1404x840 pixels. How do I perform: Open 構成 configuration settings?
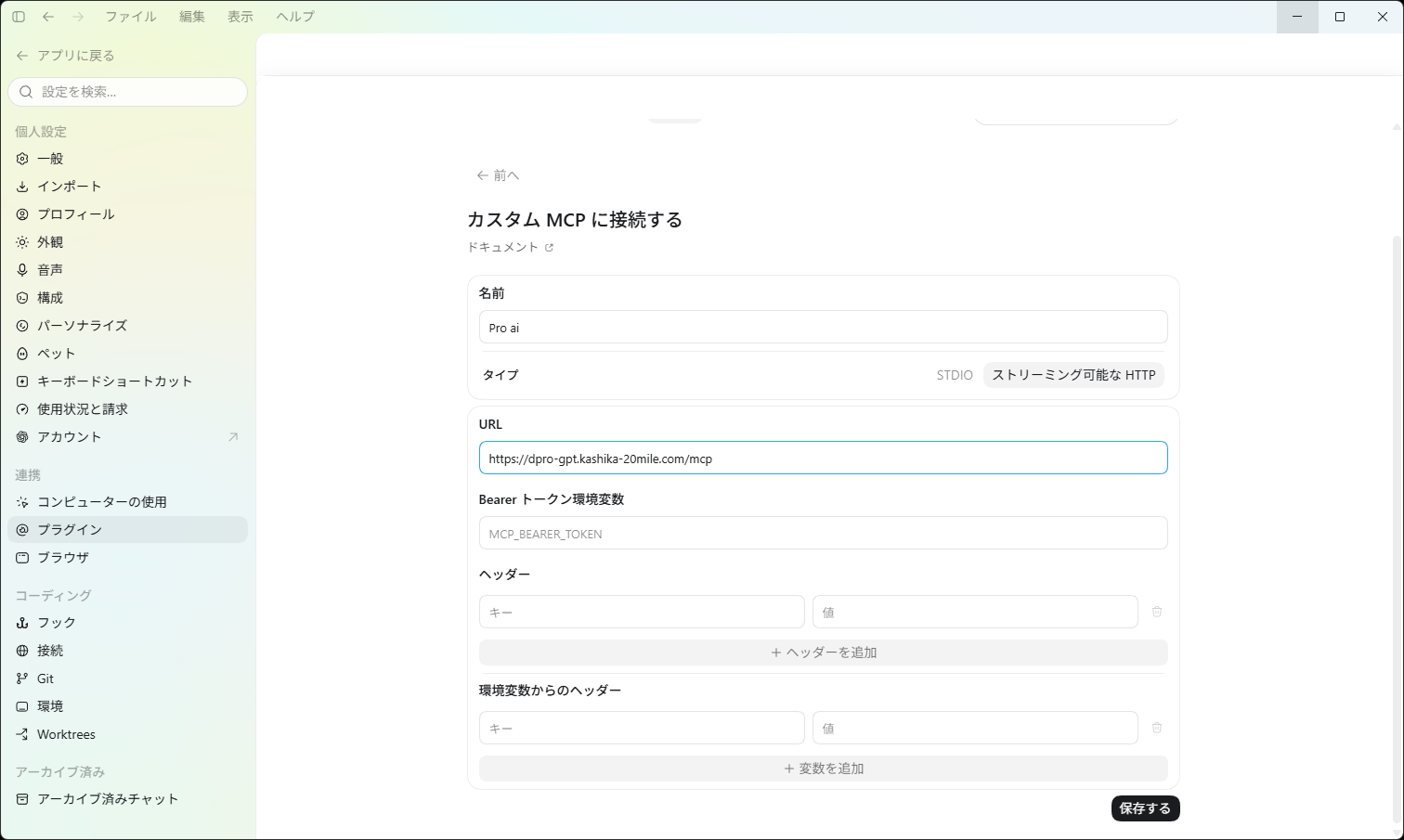click(128, 298)
